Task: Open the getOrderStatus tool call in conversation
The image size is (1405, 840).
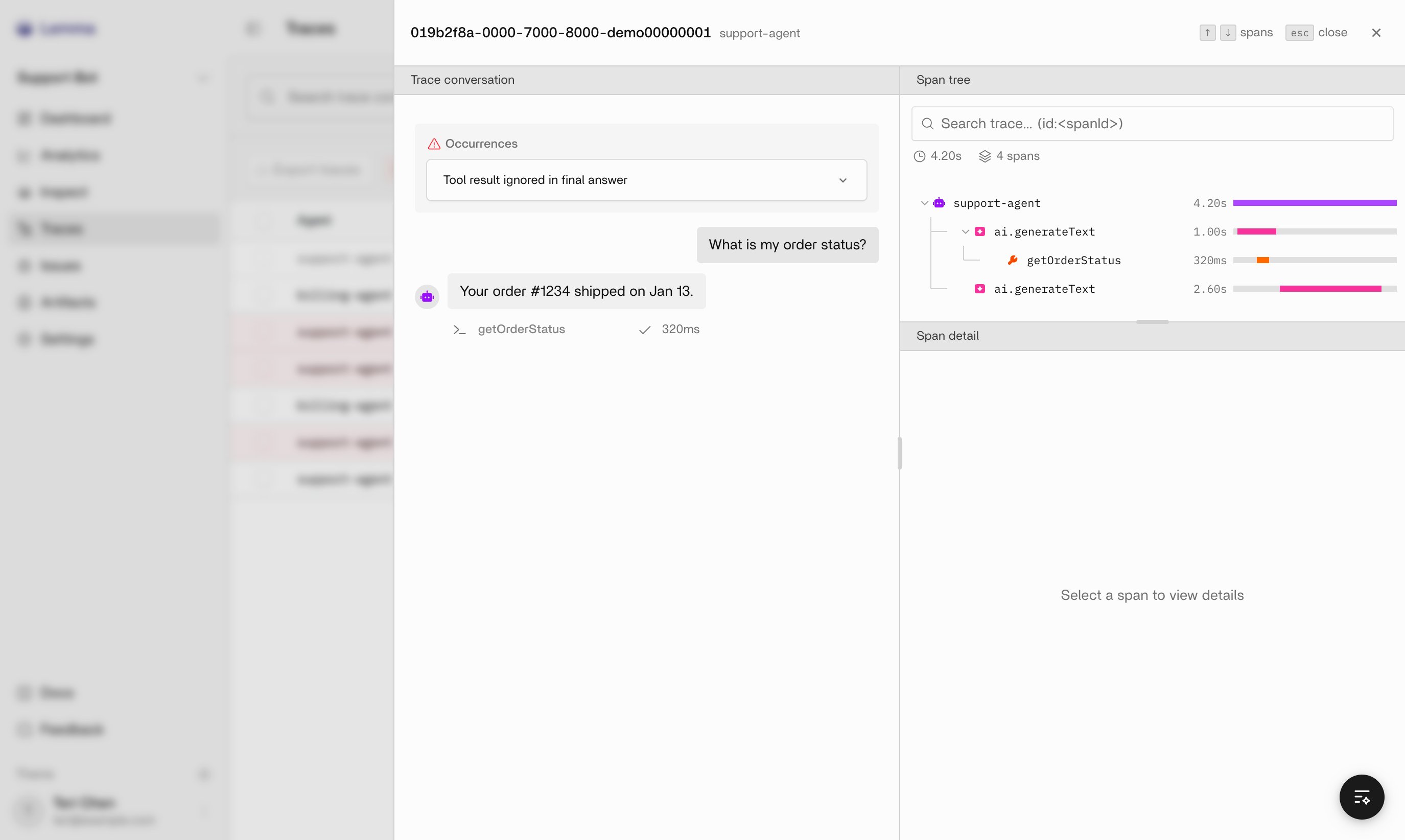Action: pos(577,330)
